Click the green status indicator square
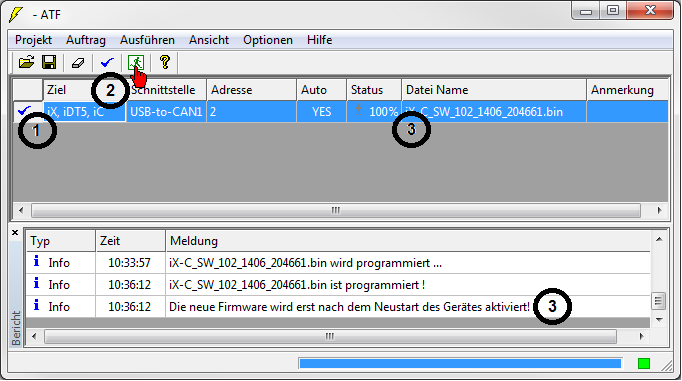The image size is (682, 381). 644,363
